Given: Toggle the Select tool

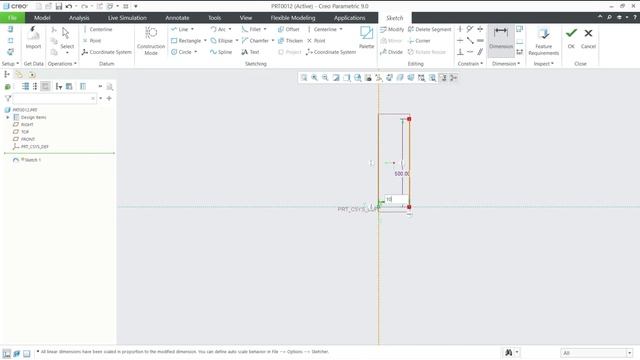Looking at the screenshot, I should tap(67, 38).
